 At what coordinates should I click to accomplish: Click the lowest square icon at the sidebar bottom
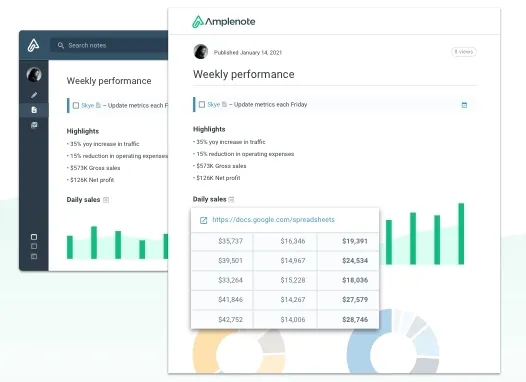[x=34, y=257]
